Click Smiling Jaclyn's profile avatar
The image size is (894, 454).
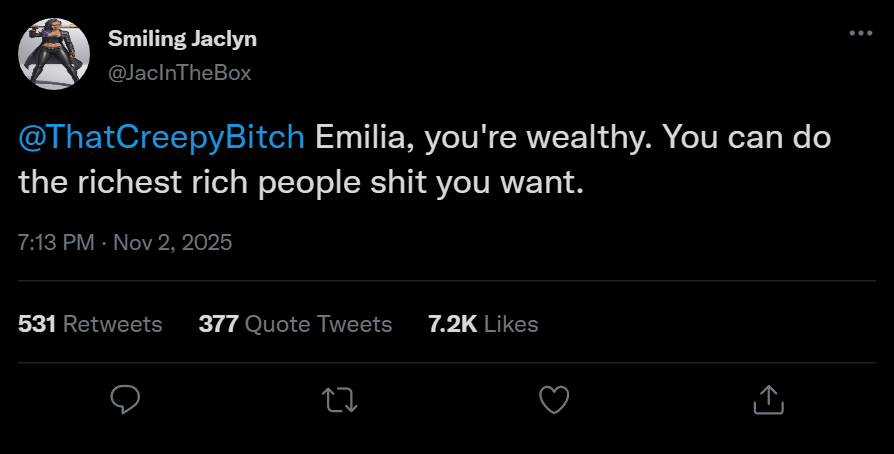[55, 52]
